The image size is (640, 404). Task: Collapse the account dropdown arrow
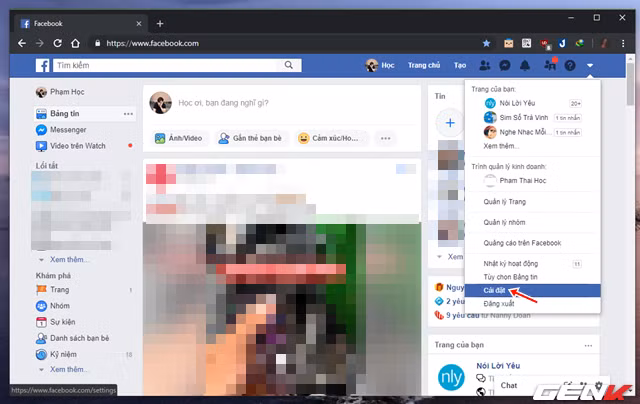point(590,65)
